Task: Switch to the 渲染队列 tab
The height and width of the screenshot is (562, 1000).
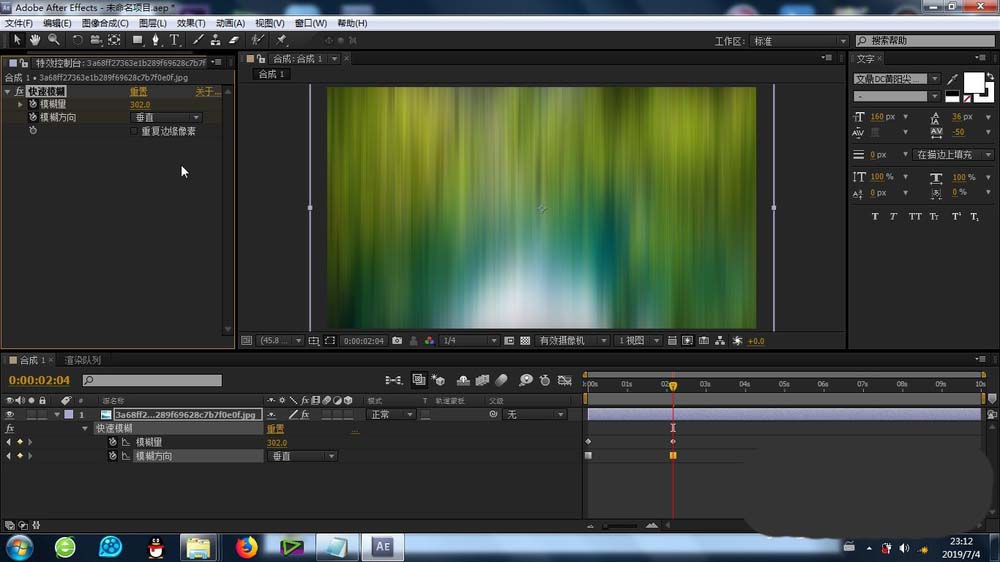Action: click(x=82, y=360)
